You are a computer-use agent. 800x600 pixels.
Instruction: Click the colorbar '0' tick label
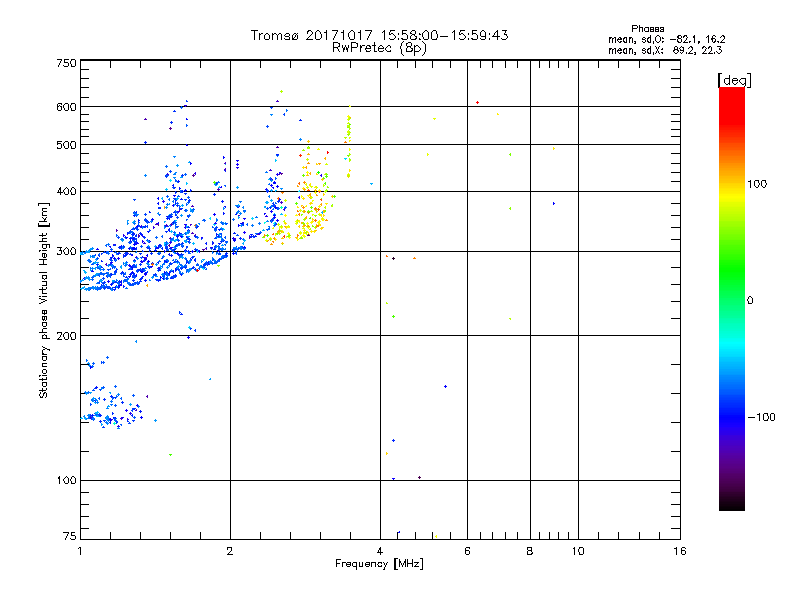(750, 301)
